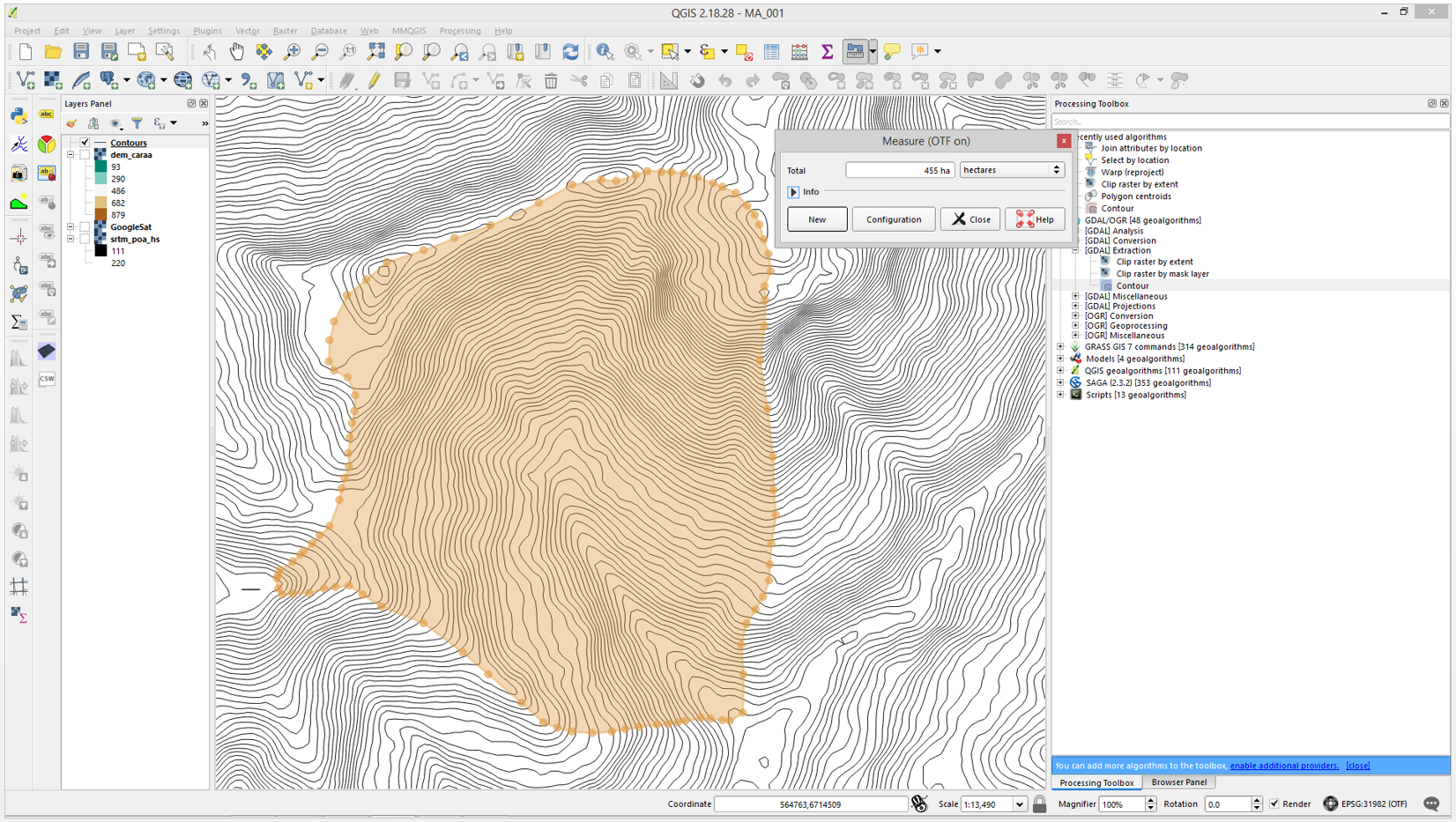
Task: Click the Add Raster Layer icon
Action: [x=53, y=81]
